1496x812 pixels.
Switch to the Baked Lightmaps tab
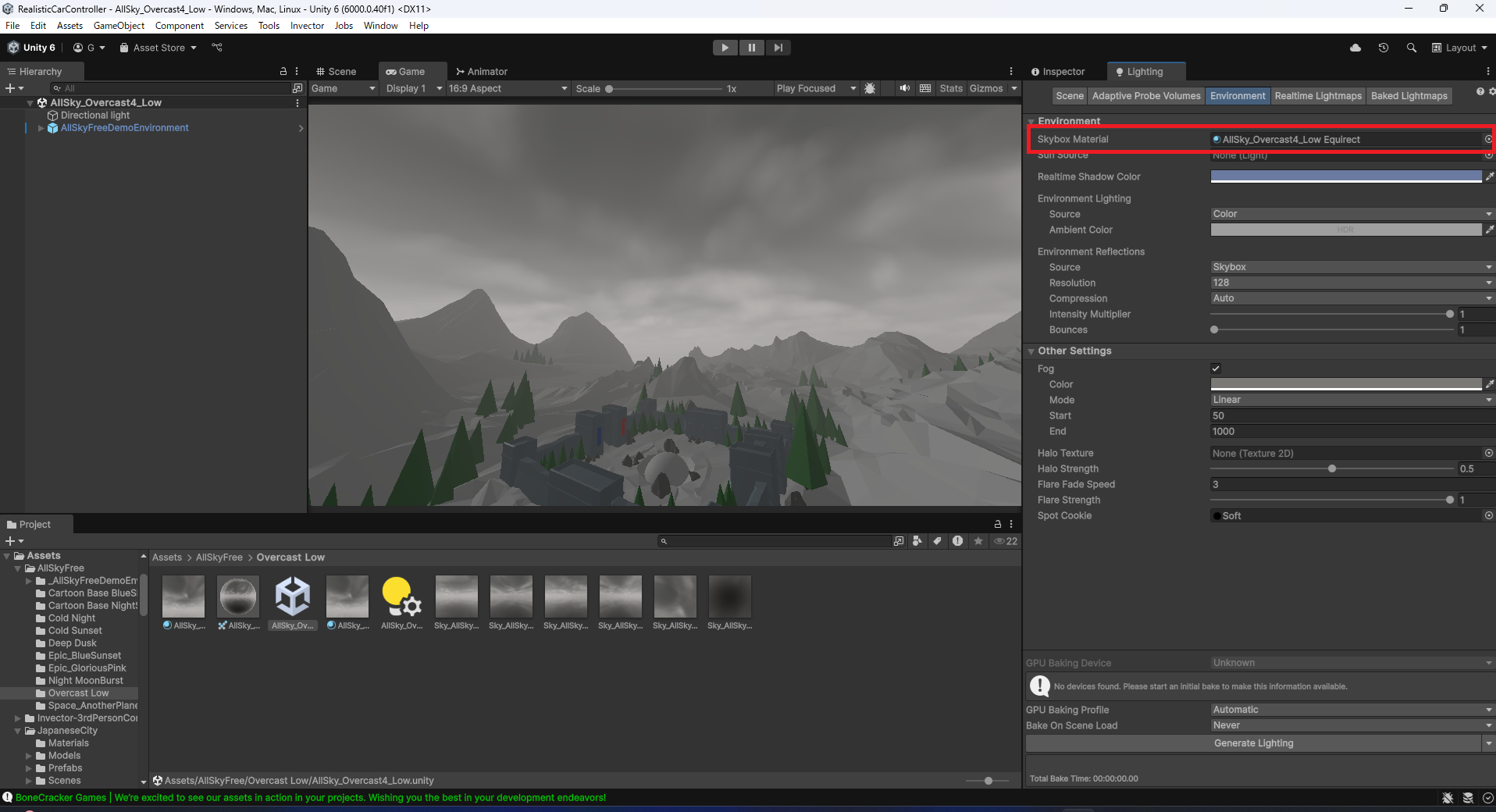tap(1409, 96)
